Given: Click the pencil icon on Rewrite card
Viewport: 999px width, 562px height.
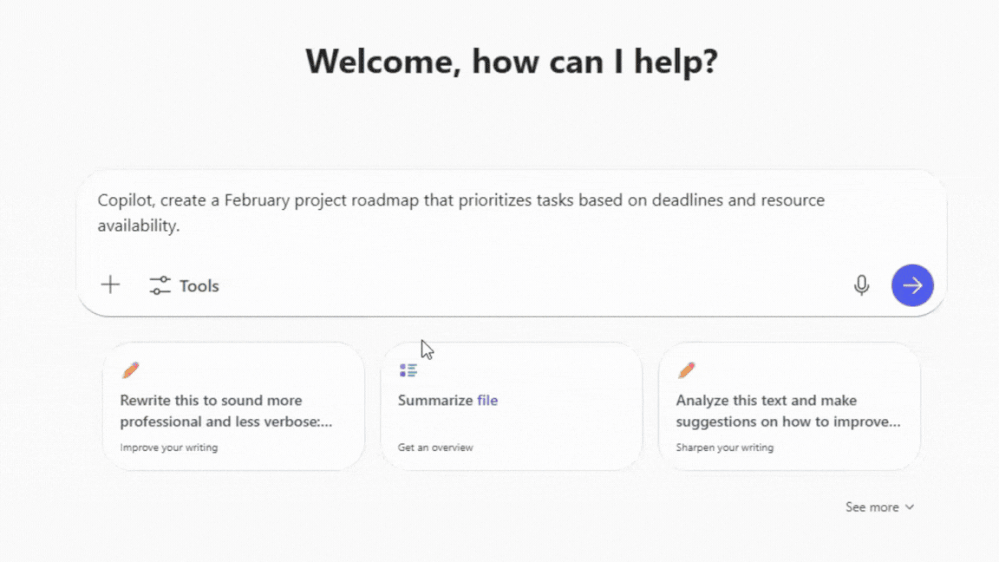Looking at the screenshot, I should [130, 371].
